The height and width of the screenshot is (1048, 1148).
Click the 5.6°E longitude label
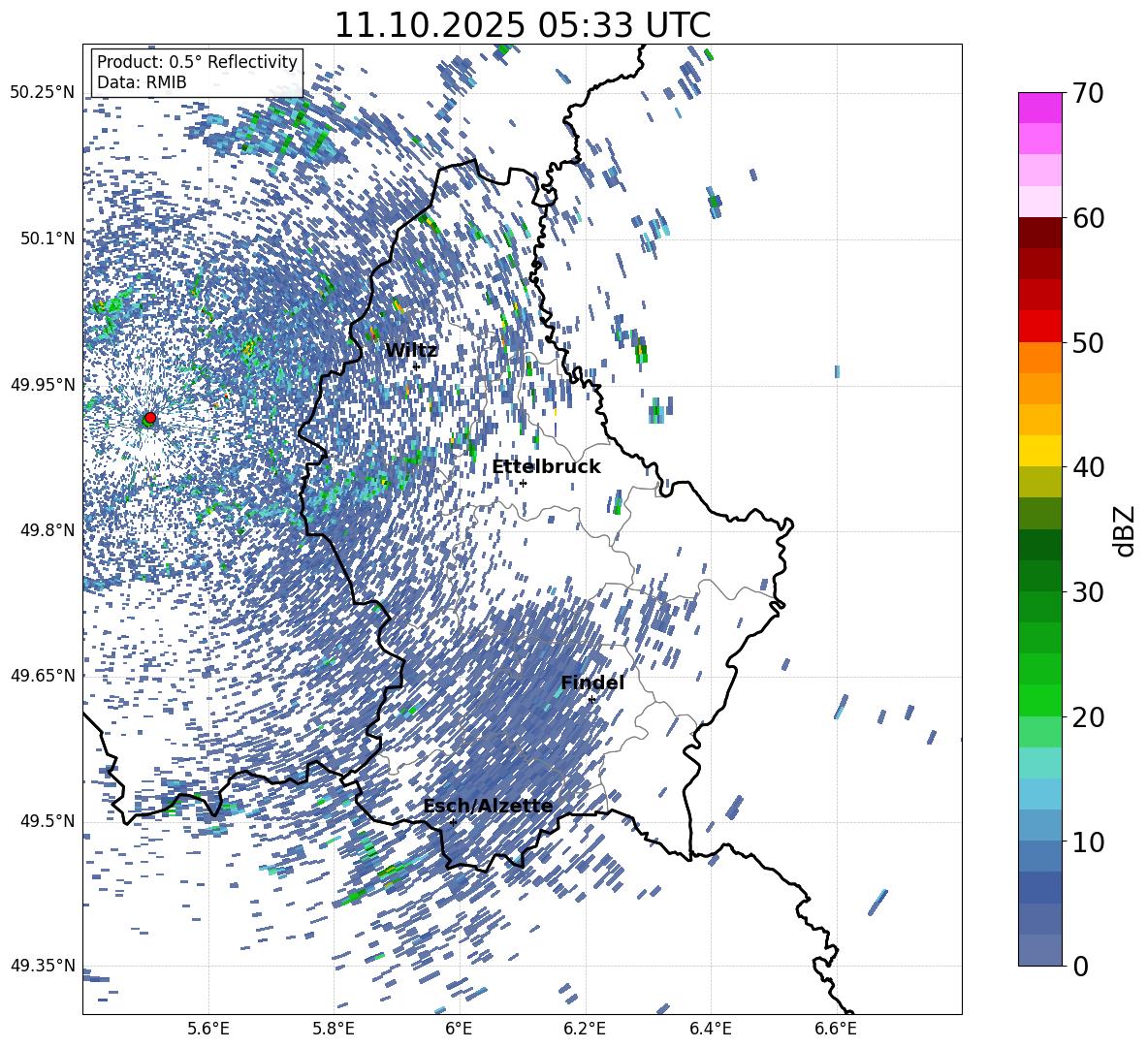click(x=208, y=1029)
